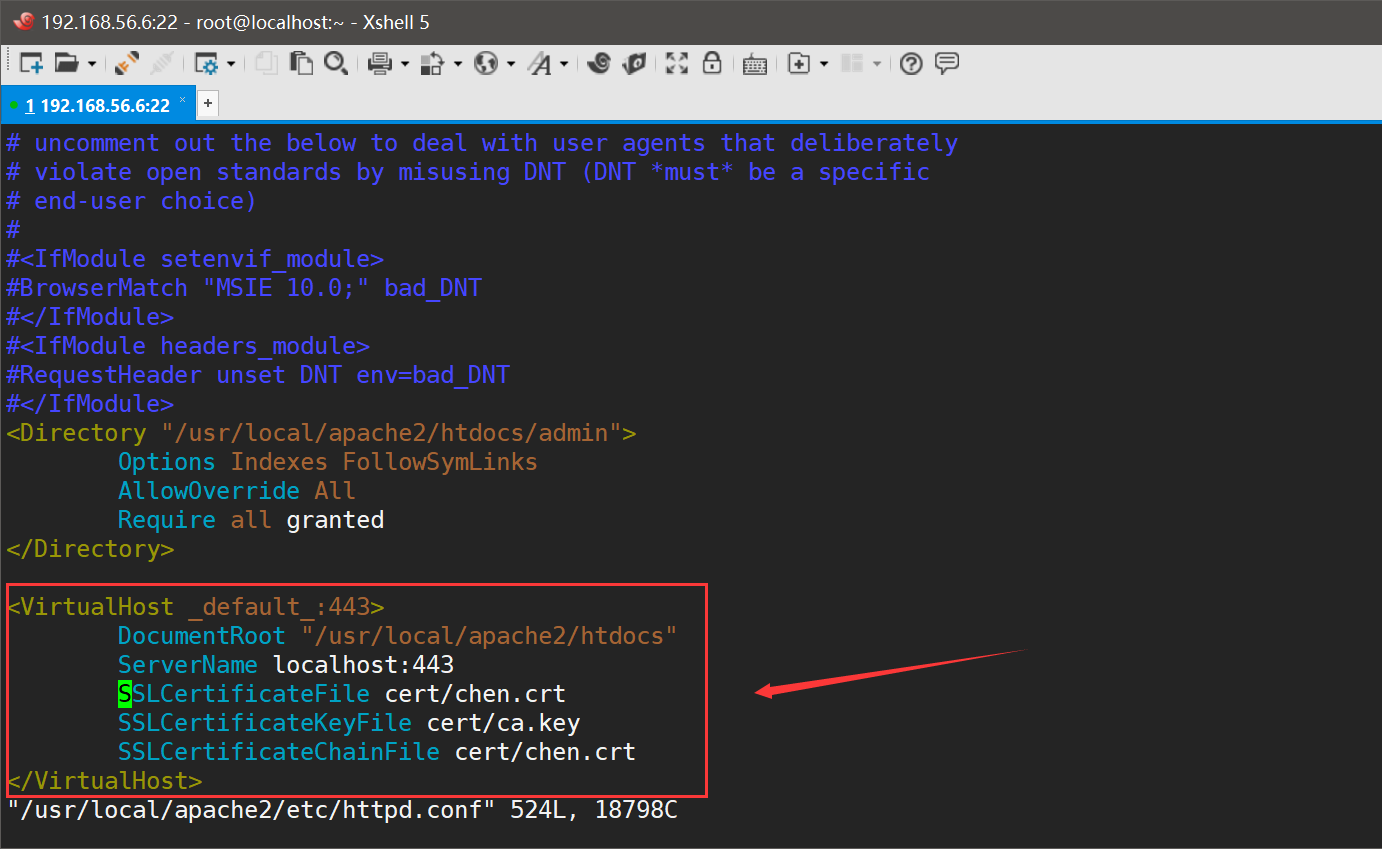The width and height of the screenshot is (1382, 849).
Task: Click the 'Require all granted' line
Action: pos(251,519)
